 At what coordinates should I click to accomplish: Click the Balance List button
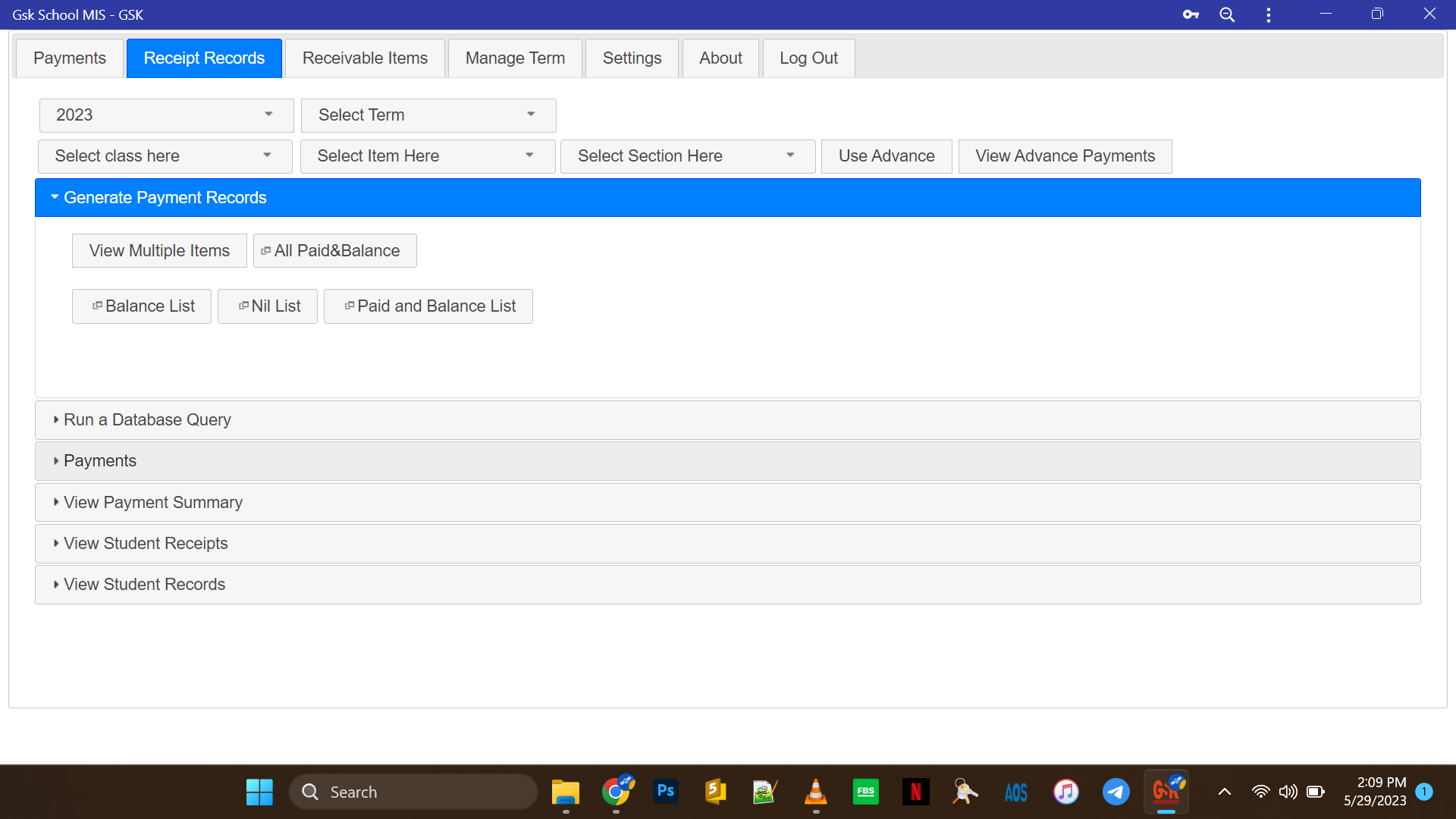tap(142, 306)
